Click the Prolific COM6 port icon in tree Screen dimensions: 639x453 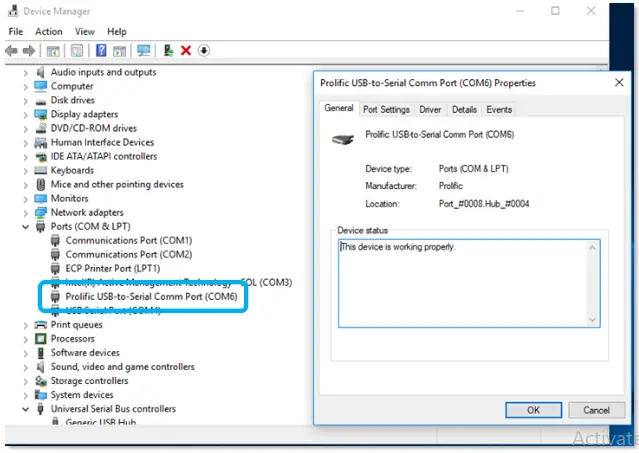pos(55,297)
